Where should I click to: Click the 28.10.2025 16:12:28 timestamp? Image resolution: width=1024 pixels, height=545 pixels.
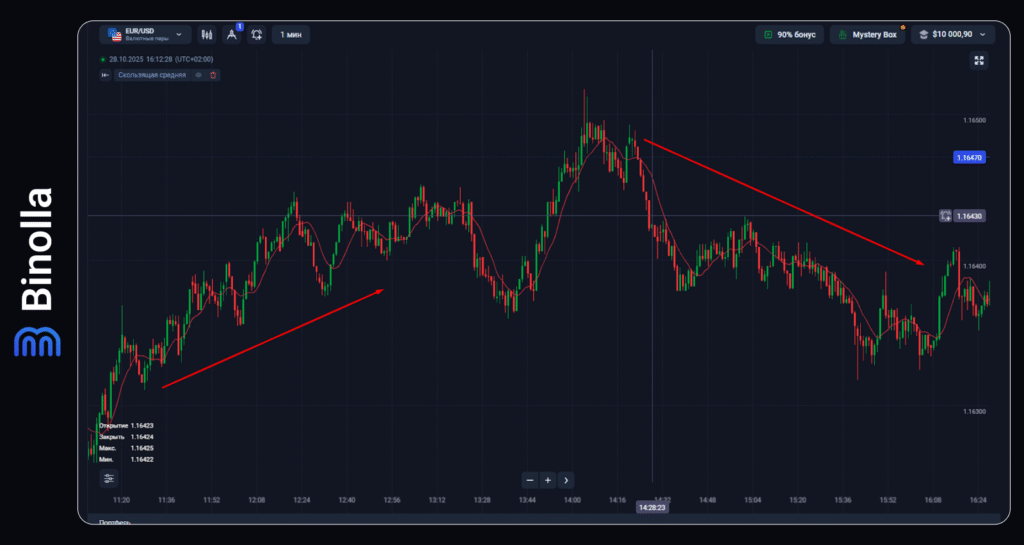161,59
